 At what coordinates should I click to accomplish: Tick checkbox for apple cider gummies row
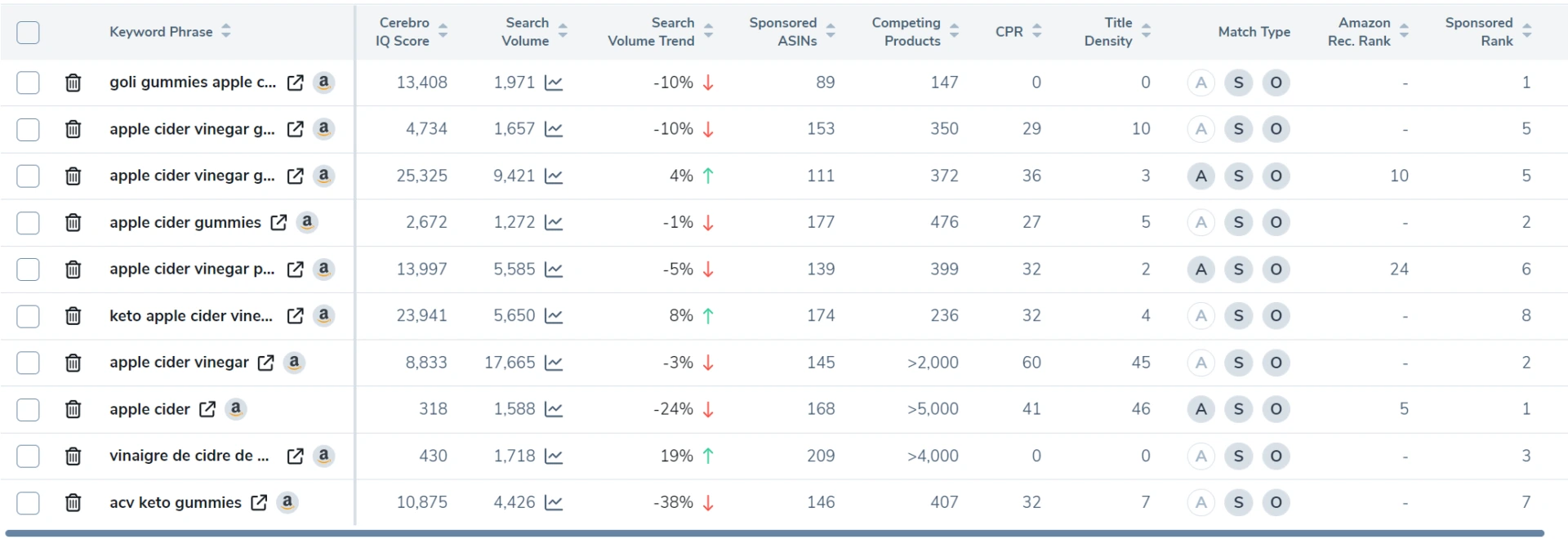[28, 222]
